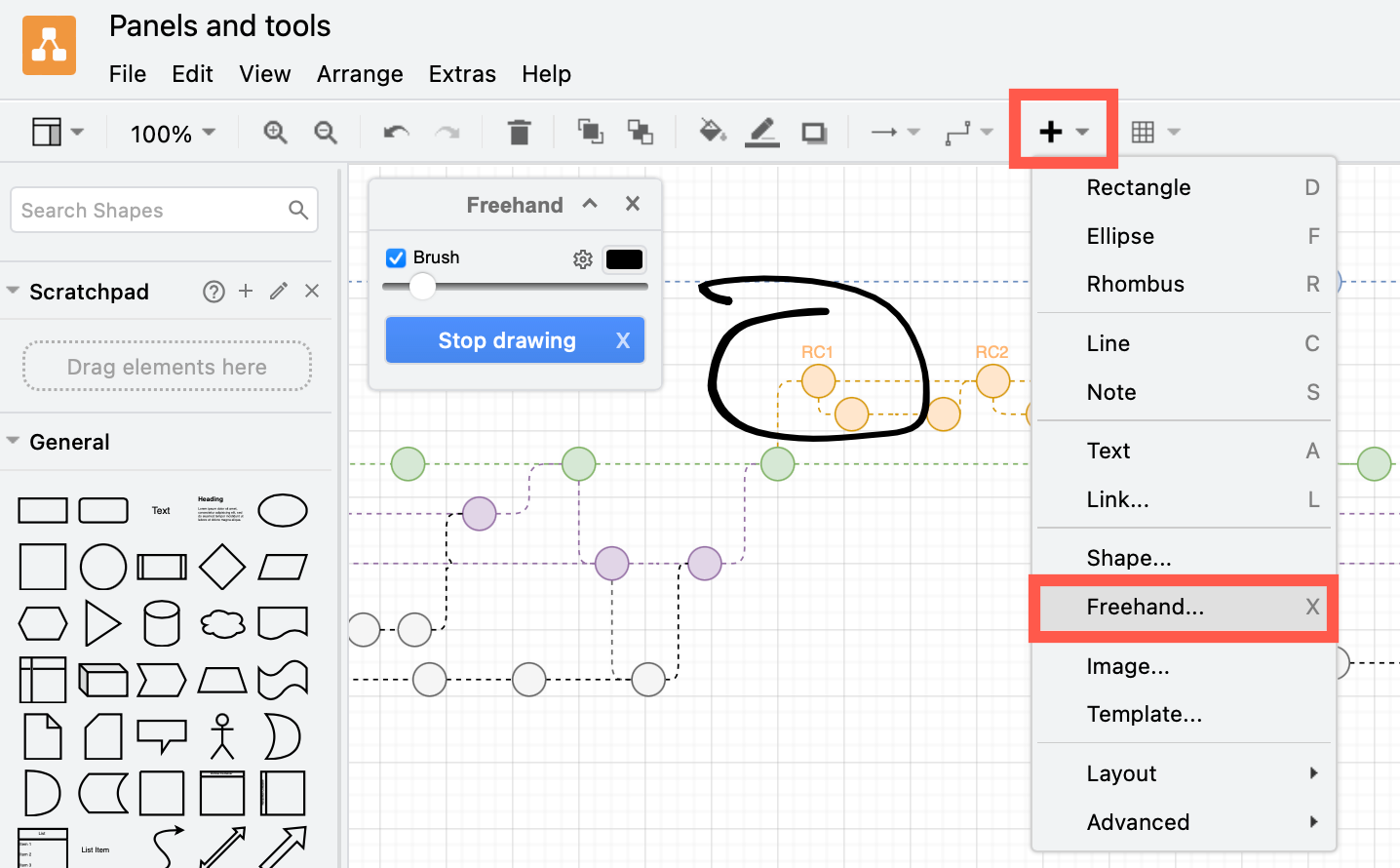
Task: Click the Zoom In magnifier icon
Action: (x=274, y=132)
